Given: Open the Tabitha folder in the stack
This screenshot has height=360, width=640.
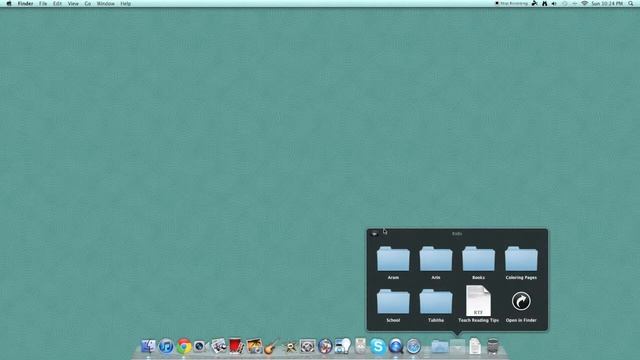Looking at the screenshot, I should 436,302.
